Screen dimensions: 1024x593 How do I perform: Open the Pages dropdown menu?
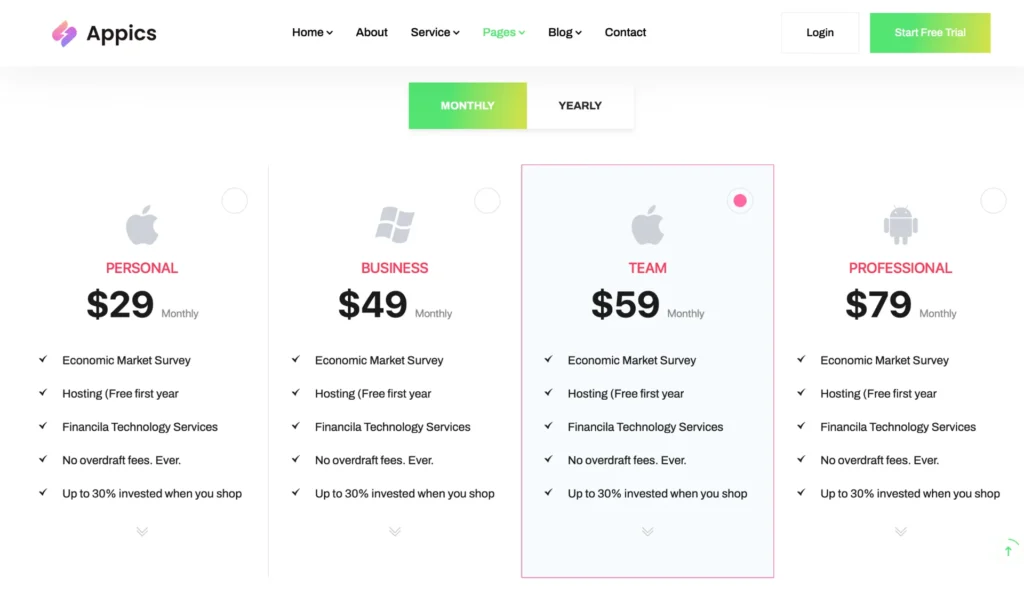pyautogui.click(x=503, y=33)
